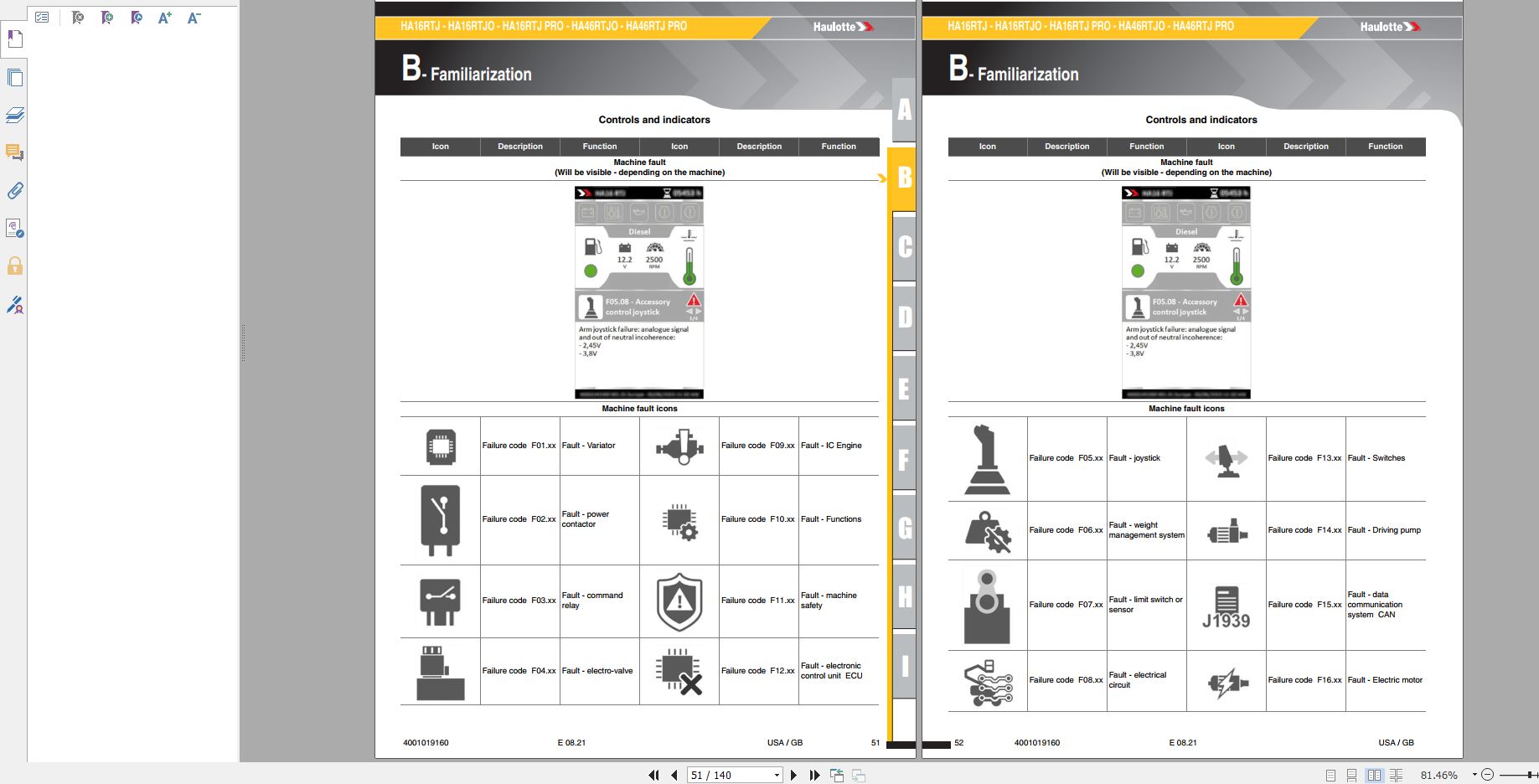
Task: Go to the next page
Action: coord(793,776)
